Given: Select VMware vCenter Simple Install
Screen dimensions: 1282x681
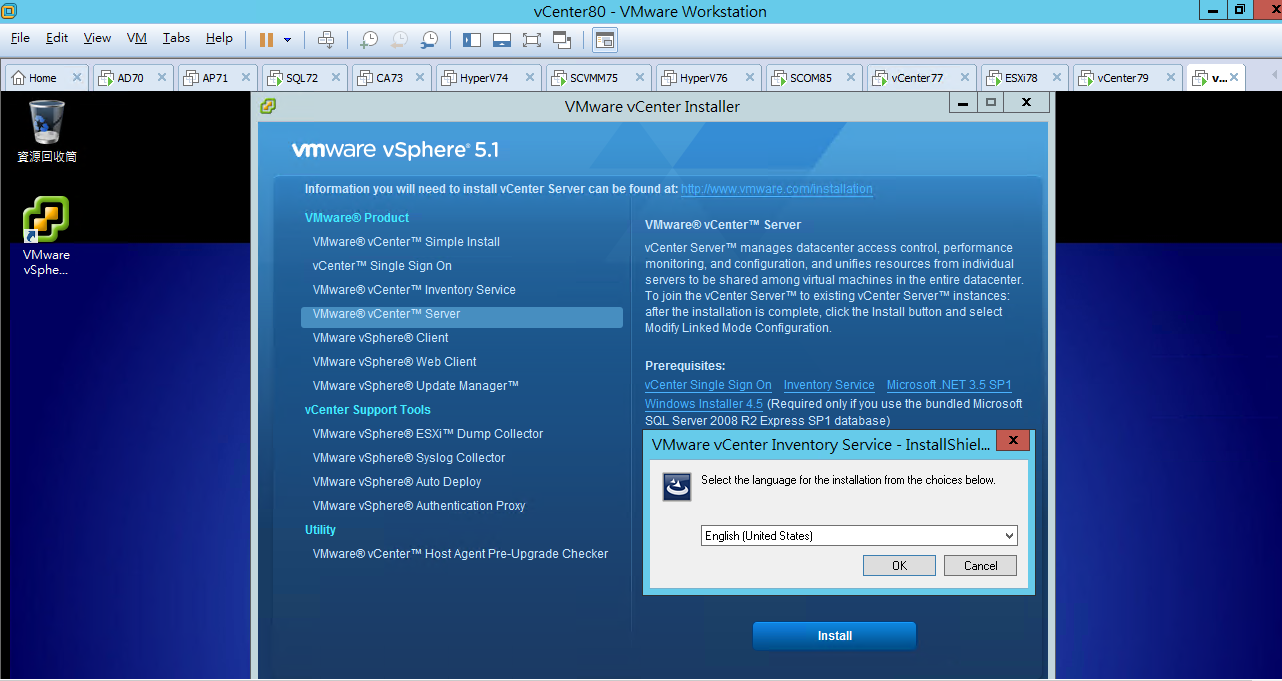Looking at the screenshot, I should coord(406,242).
